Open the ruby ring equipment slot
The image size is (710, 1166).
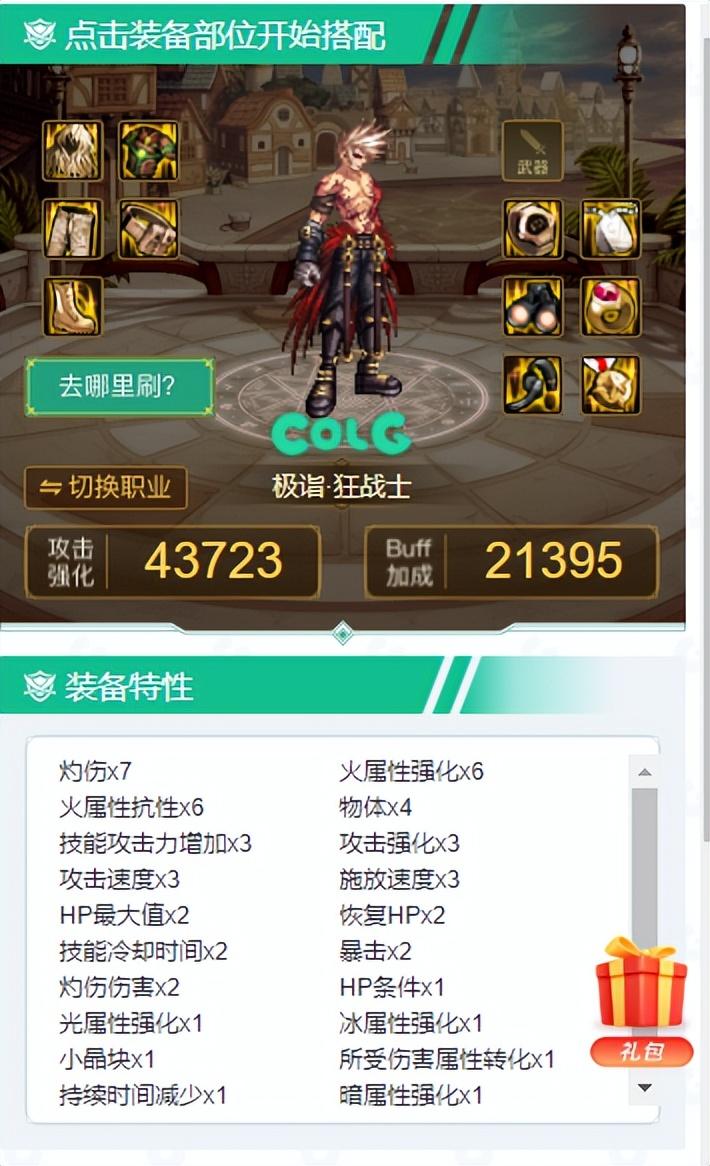pos(610,306)
